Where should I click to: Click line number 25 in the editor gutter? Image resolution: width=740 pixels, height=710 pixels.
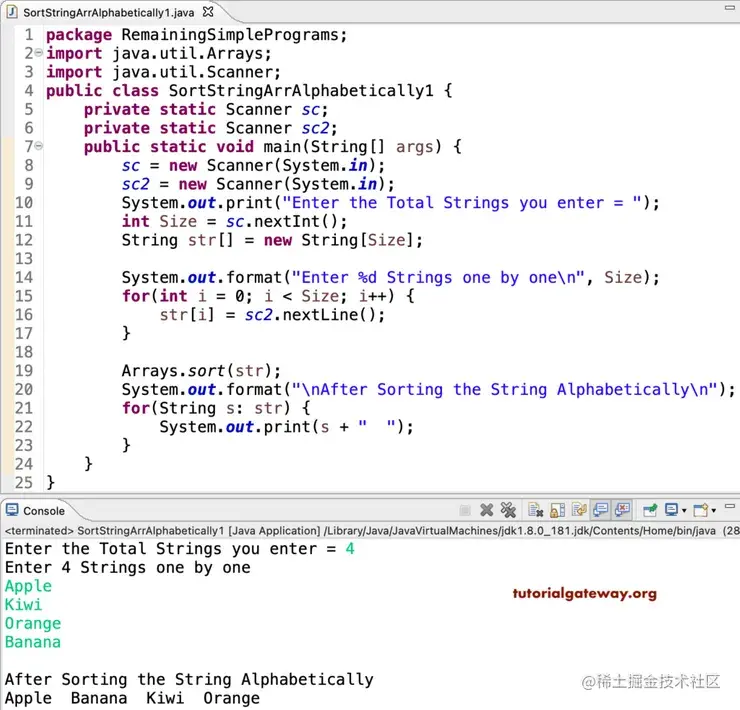click(x=24, y=483)
